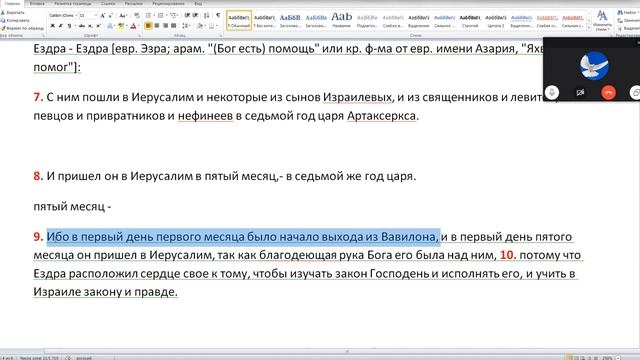Apply the Без интервала (No Spacing) style
This screenshot has height=360, width=640.
264,20
